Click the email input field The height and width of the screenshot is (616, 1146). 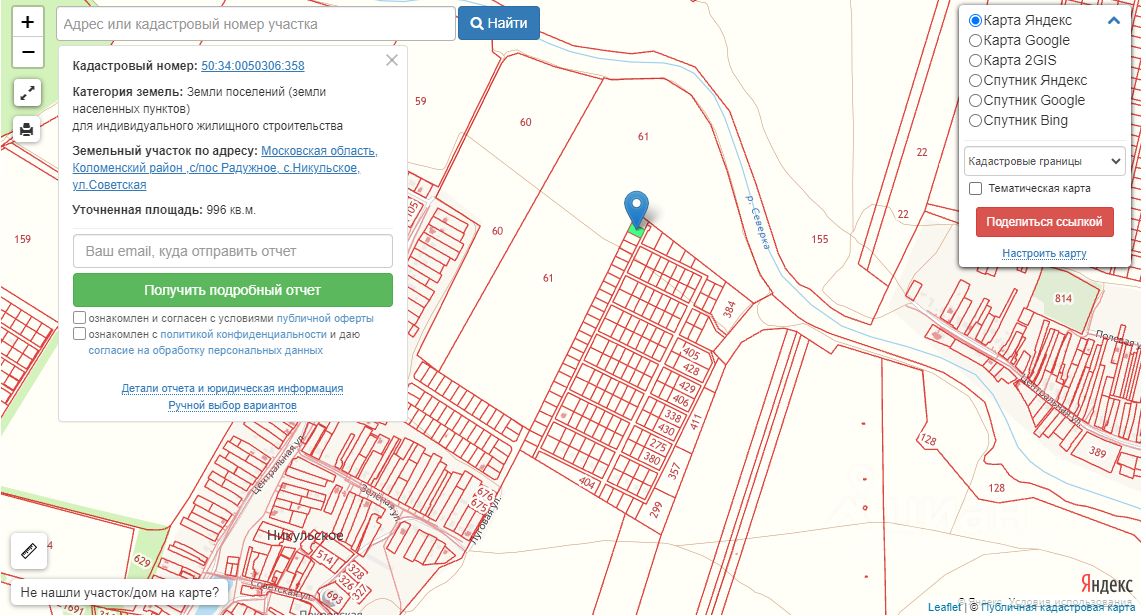232,251
